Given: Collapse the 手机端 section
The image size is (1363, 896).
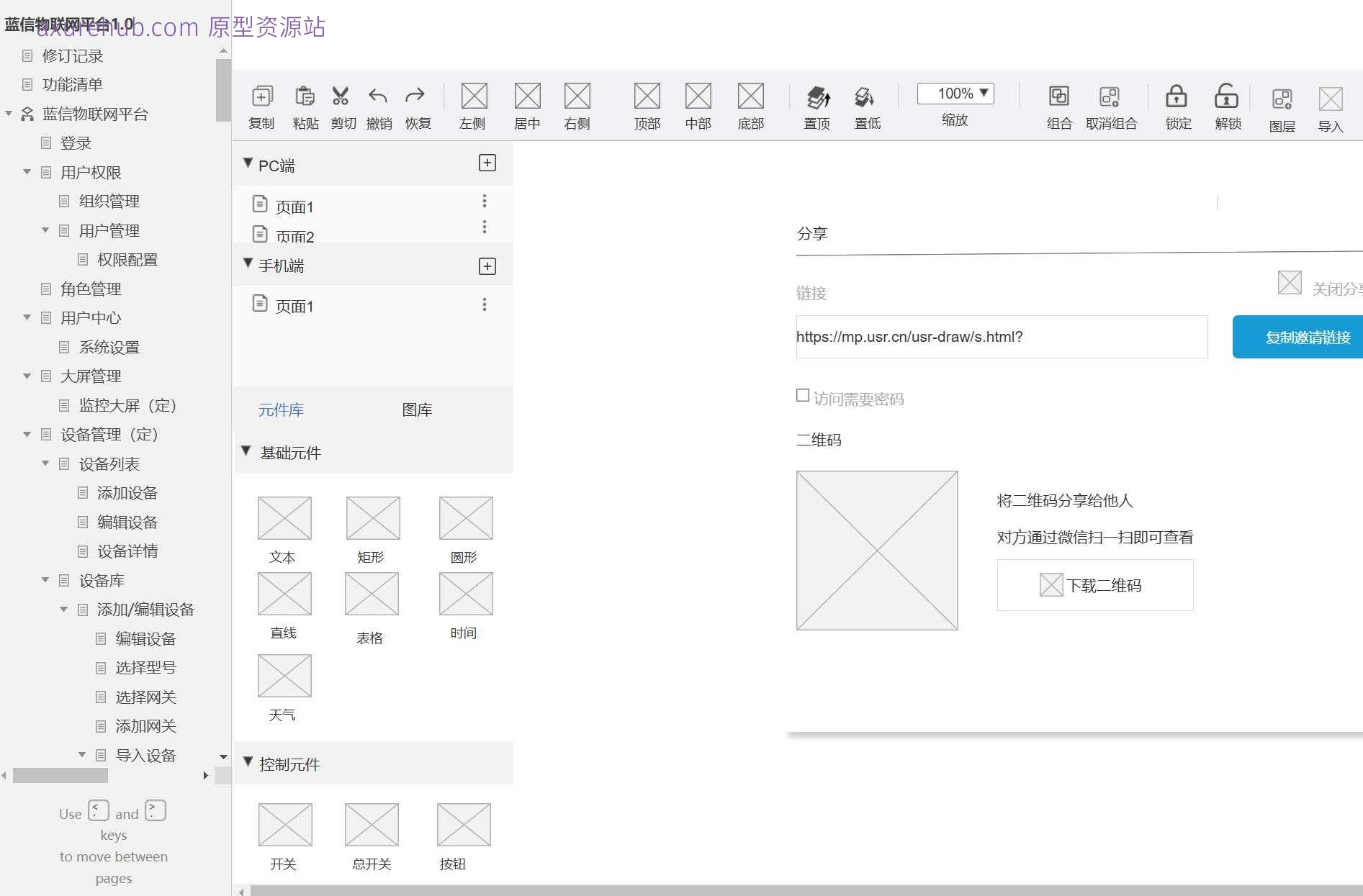Looking at the screenshot, I should [248, 263].
